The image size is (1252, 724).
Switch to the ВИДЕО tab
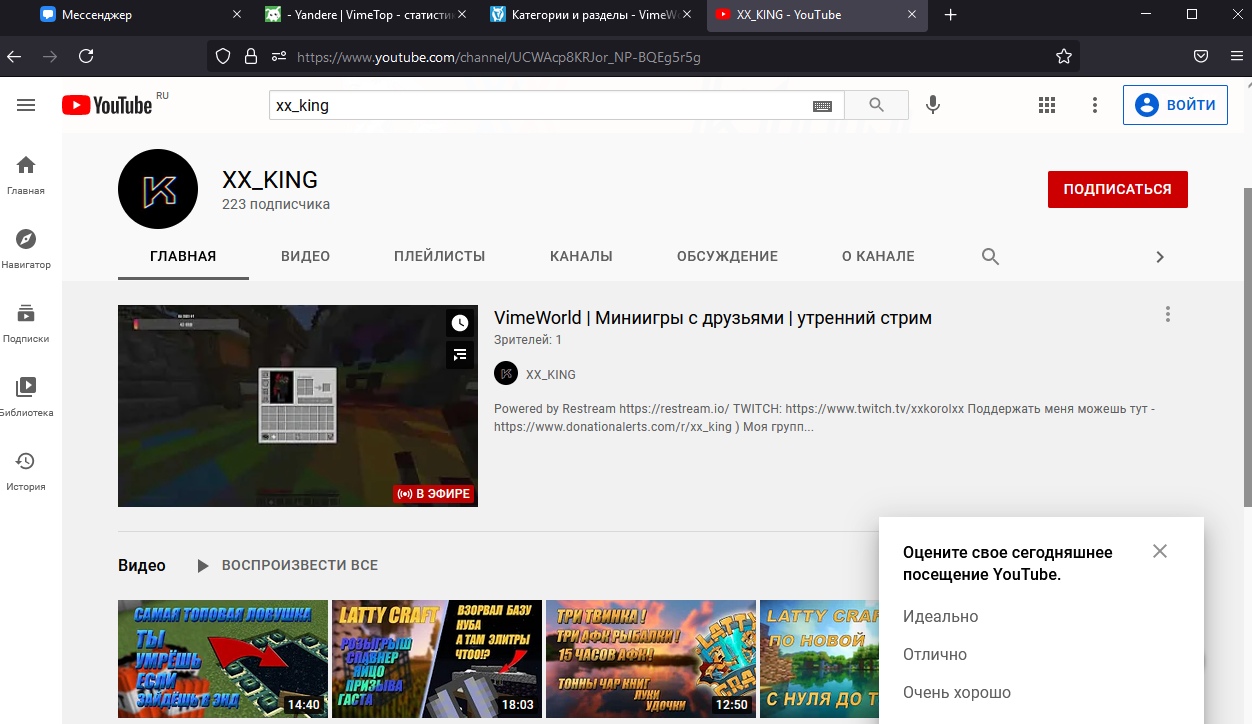[x=305, y=257]
